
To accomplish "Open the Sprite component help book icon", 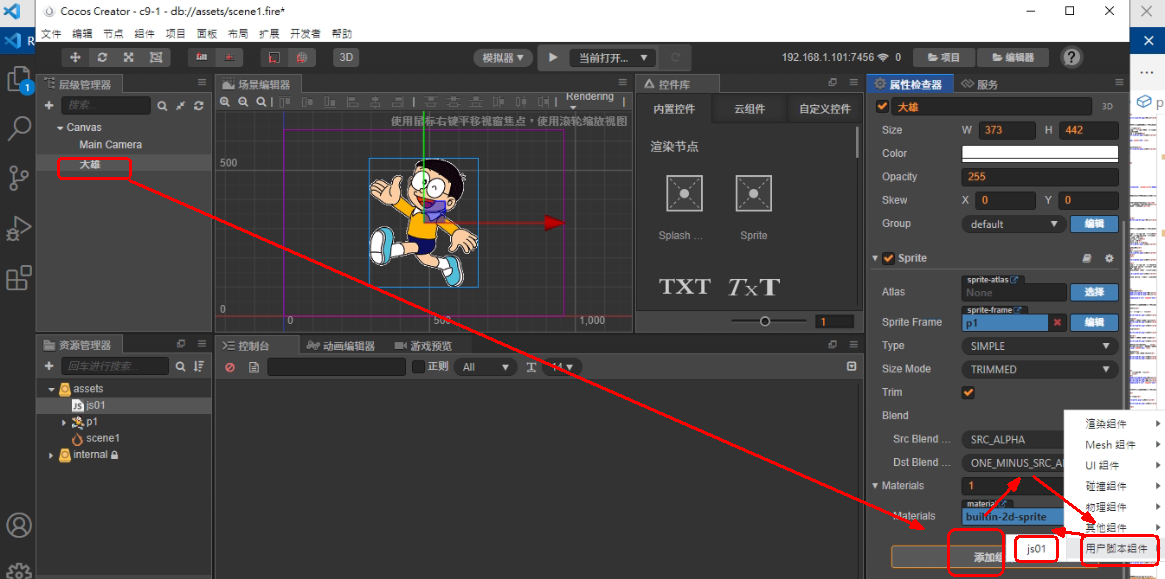I will pyautogui.click(x=1087, y=259).
